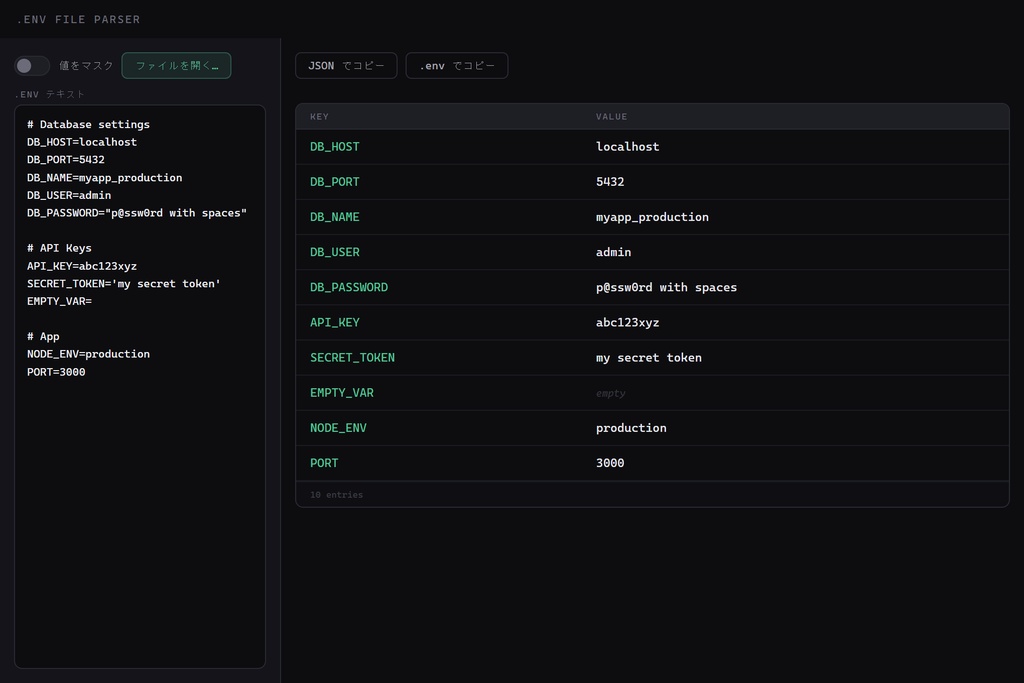
Task: Click the DB_HOST=localhost line in editor
Action: (82, 142)
